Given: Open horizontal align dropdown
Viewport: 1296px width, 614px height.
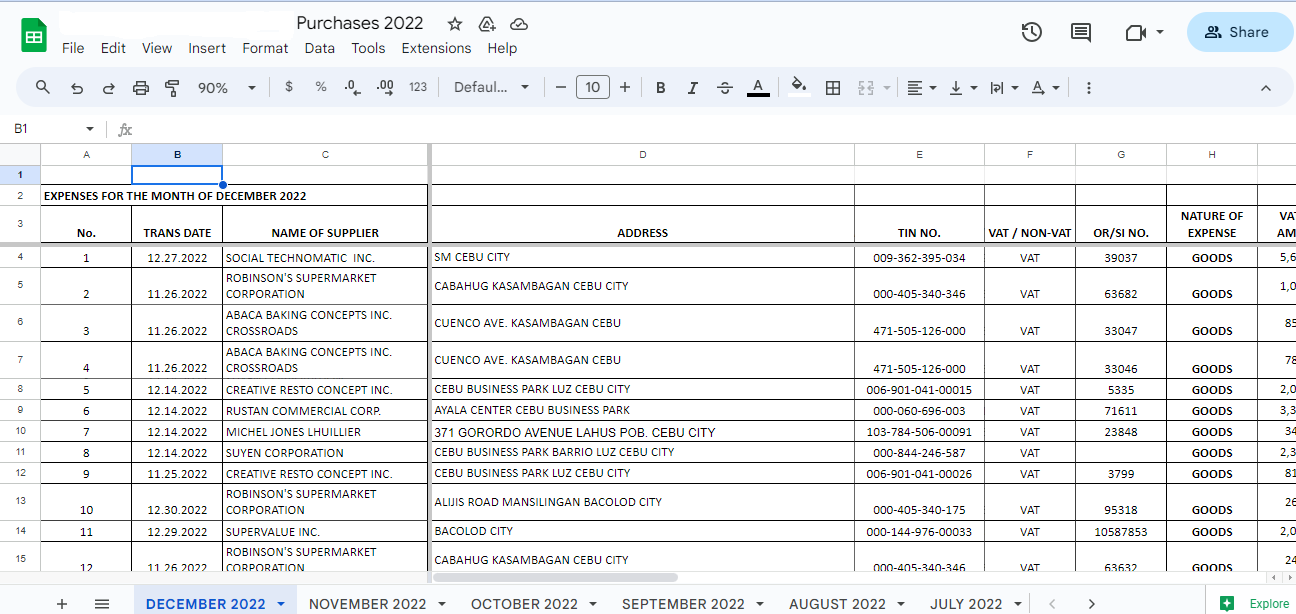Looking at the screenshot, I should click(x=921, y=88).
